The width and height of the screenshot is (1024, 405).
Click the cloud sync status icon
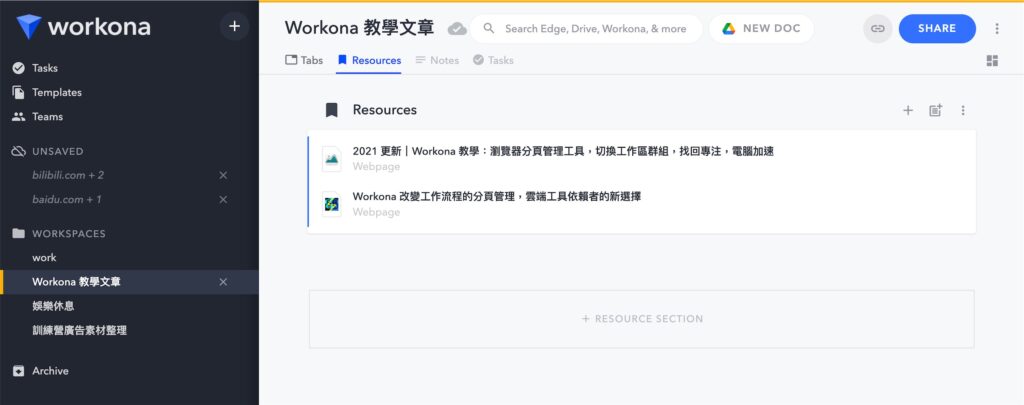(x=457, y=29)
